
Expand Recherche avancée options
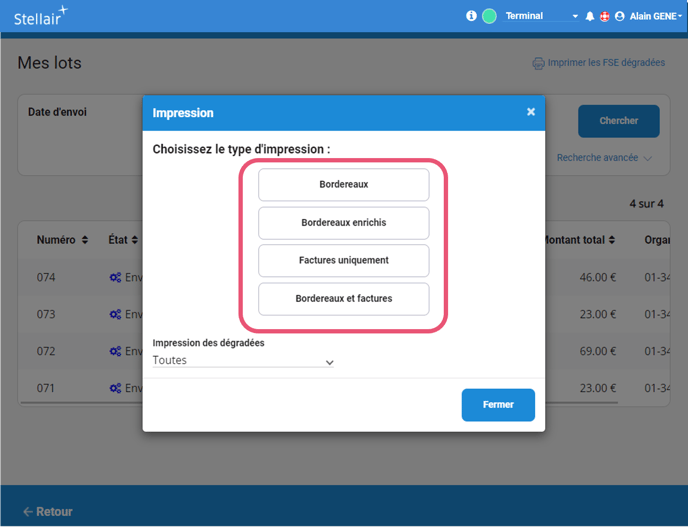click(604, 158)
